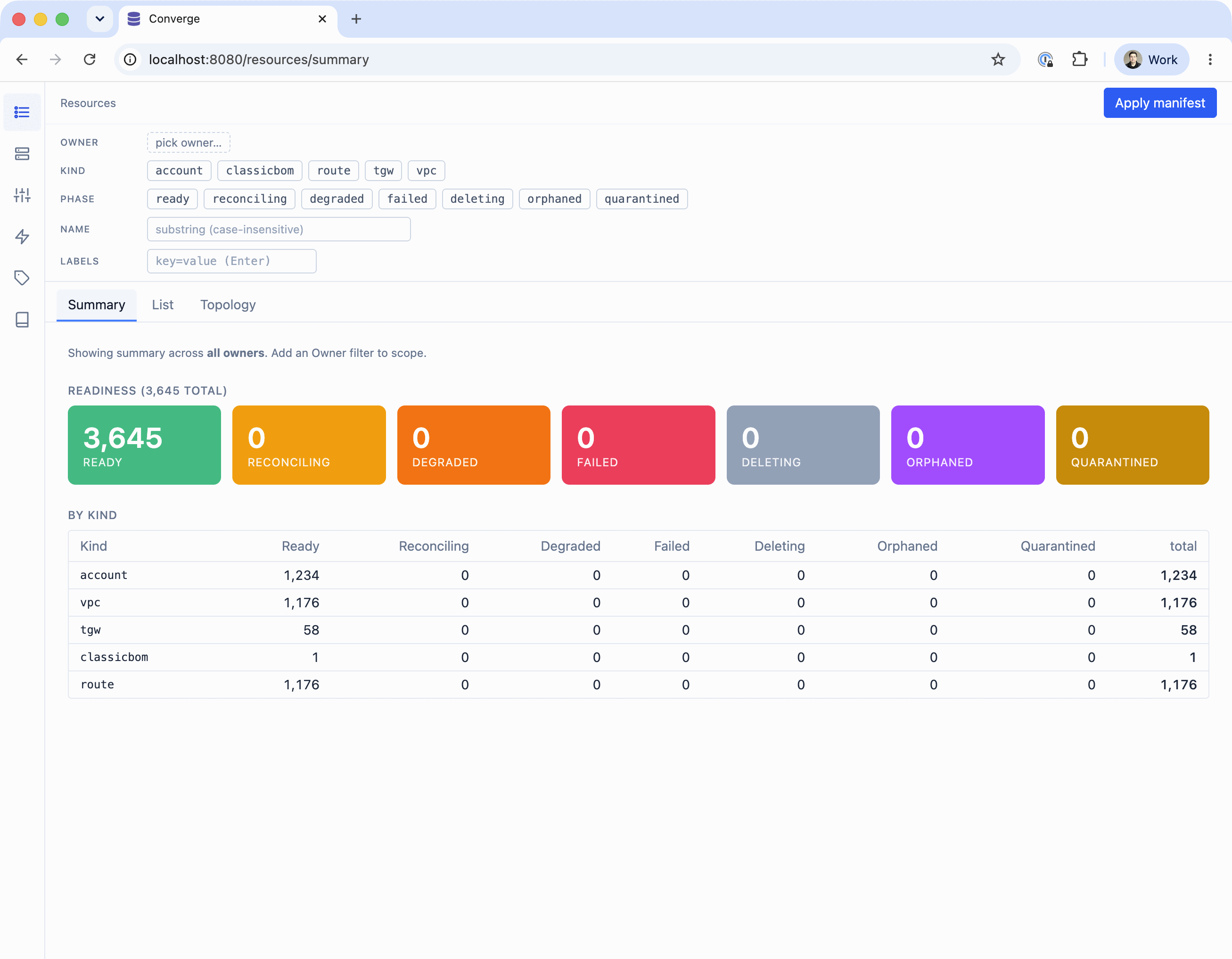
Task: Click the classicbom row in By Kind table
Action: pos(639,657)
